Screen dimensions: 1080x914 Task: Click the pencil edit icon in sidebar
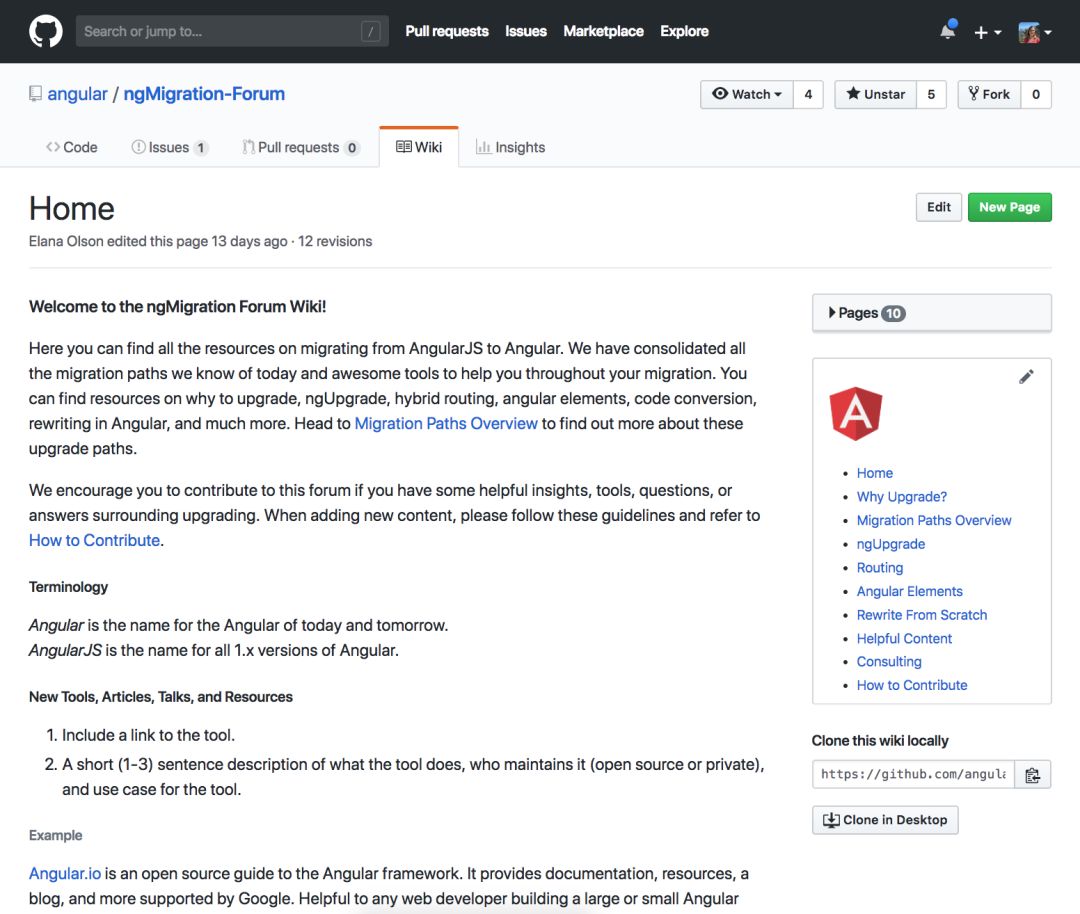pyautogui.click(x=1026, y=377)
